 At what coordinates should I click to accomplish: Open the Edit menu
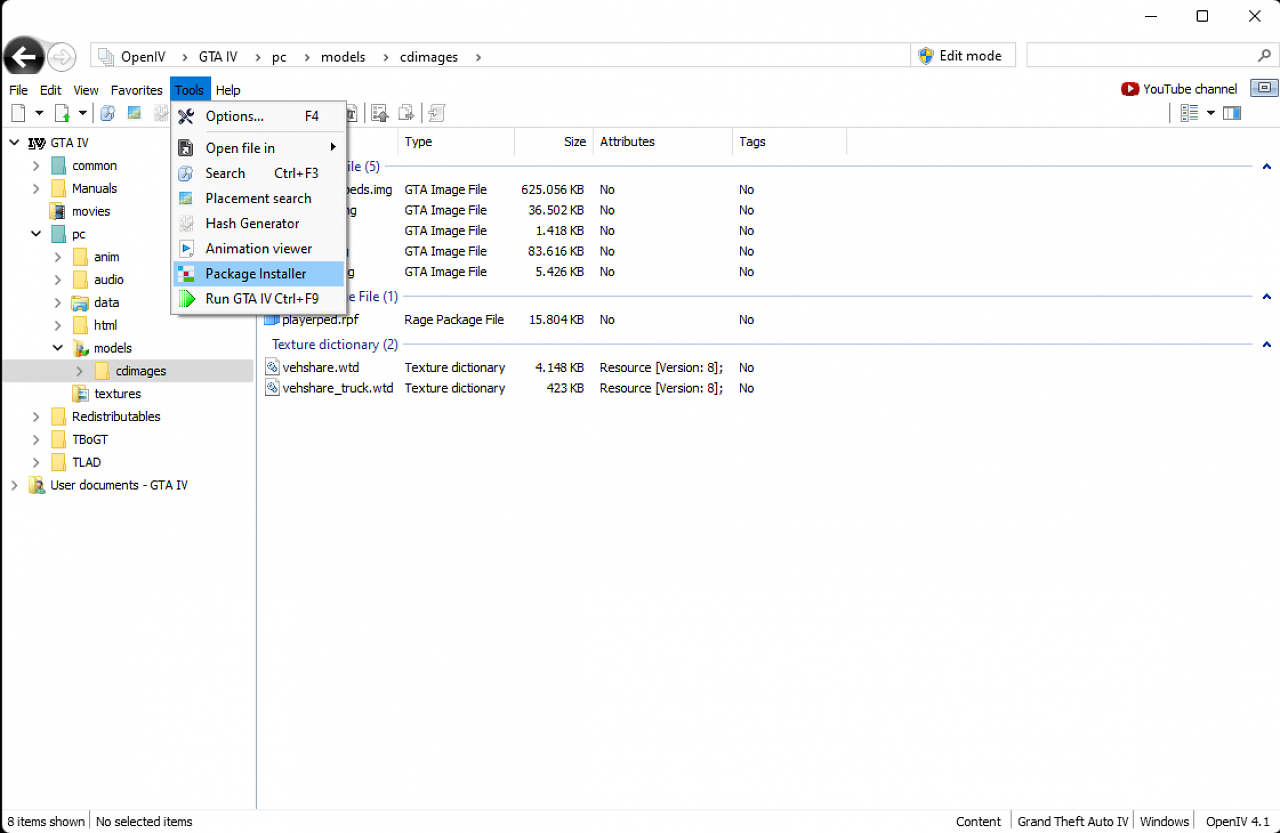coord(51,90)
